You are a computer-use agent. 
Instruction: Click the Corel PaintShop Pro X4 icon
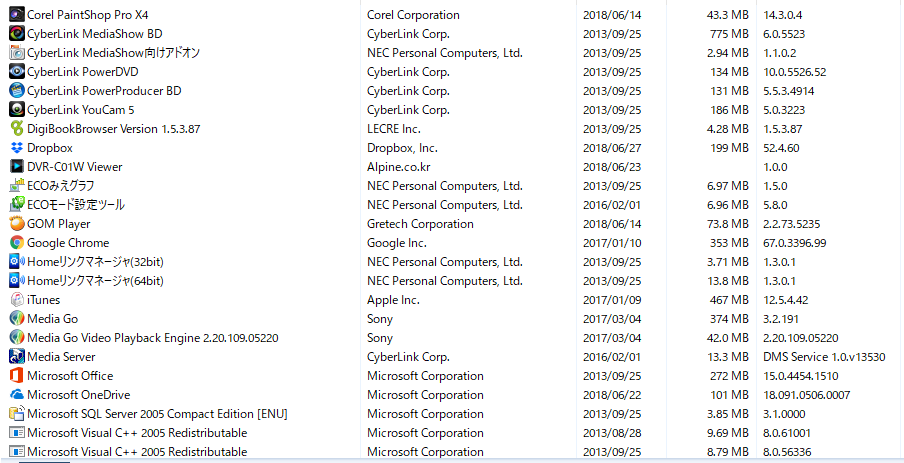click(x=17, y=15)
